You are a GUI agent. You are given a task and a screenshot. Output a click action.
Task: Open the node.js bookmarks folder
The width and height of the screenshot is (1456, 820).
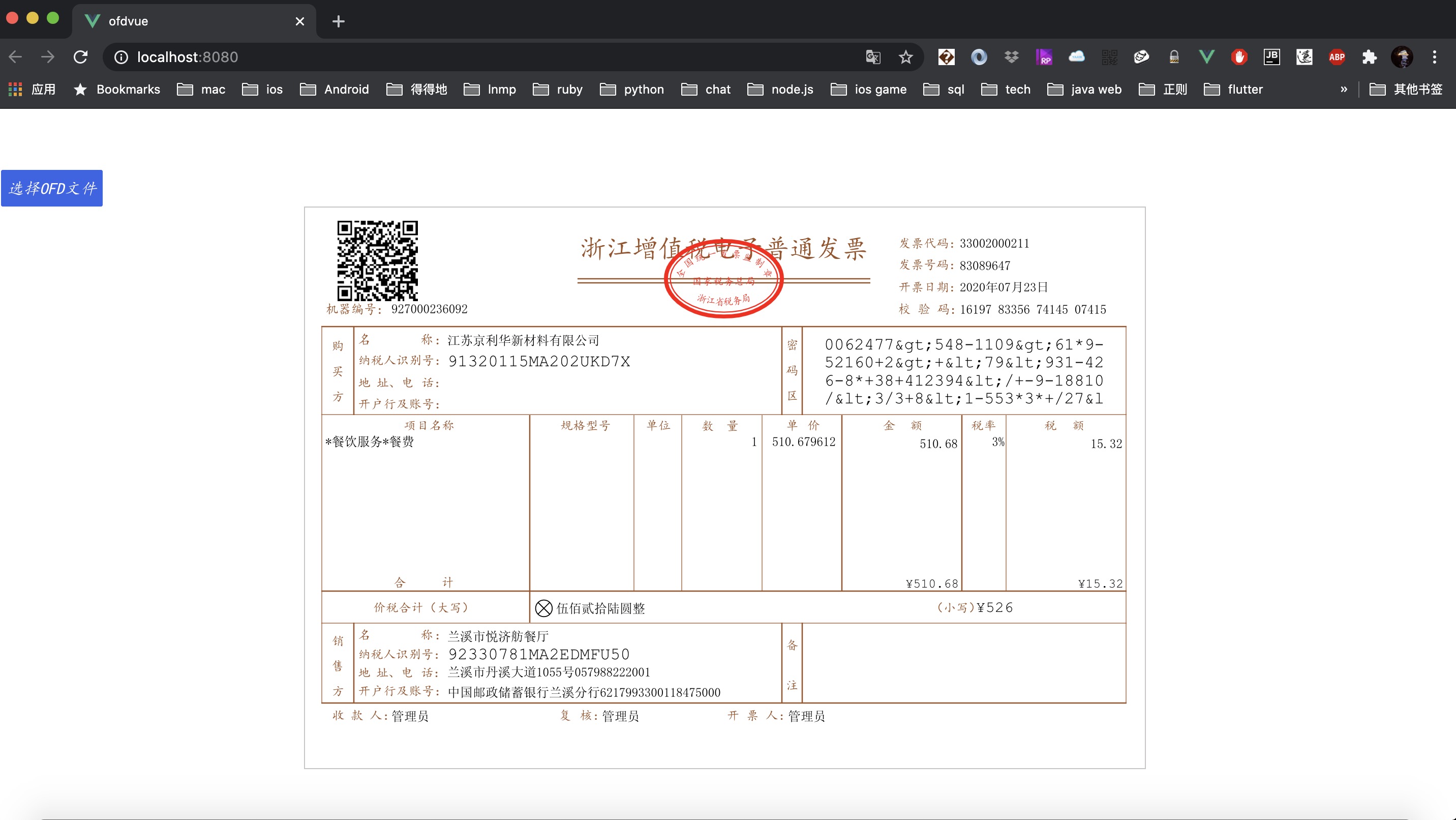(780, 90)
